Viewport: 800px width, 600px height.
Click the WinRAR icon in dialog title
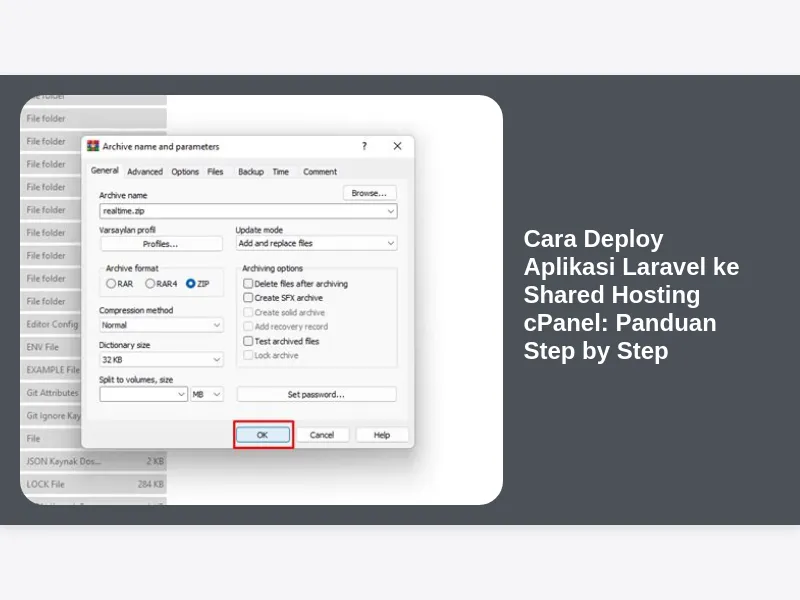[93, 146]
